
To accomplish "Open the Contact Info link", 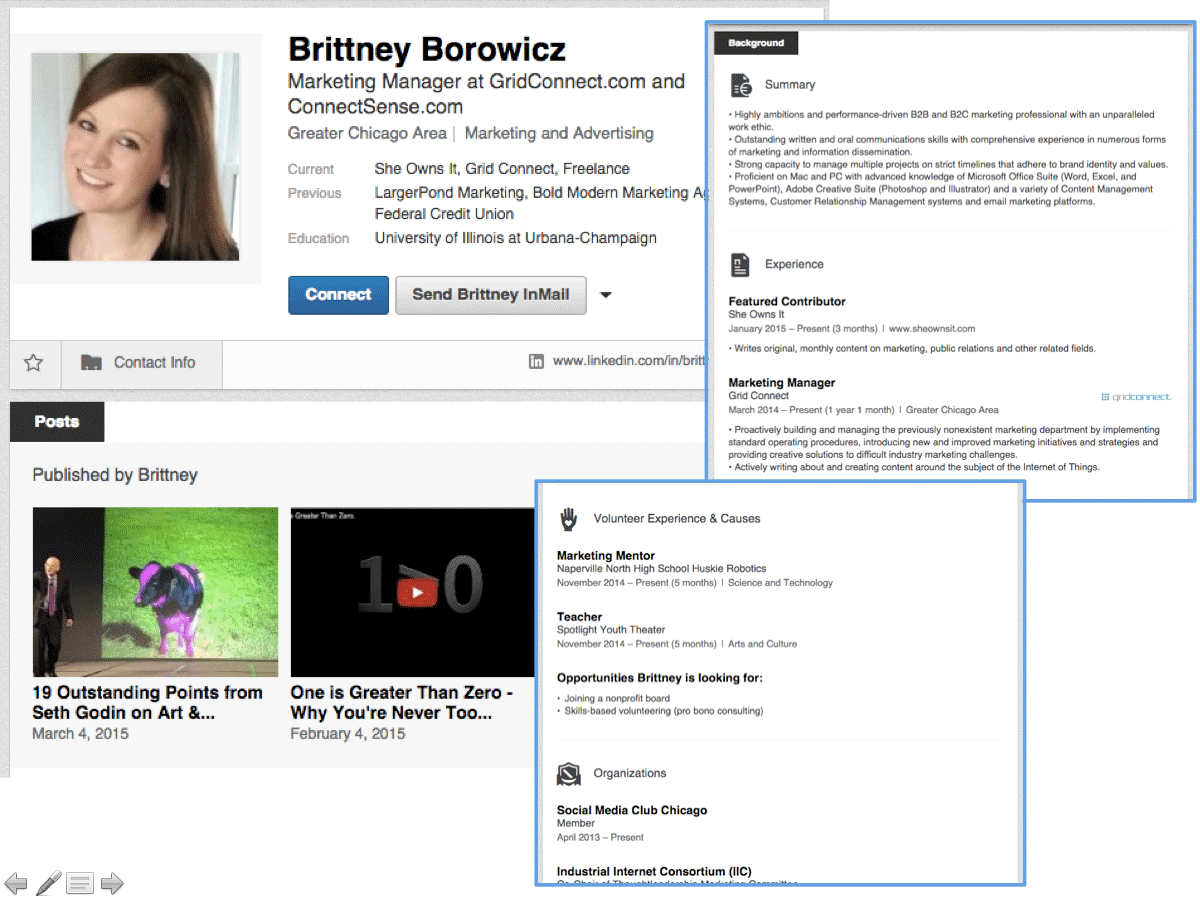I will 154,363.
